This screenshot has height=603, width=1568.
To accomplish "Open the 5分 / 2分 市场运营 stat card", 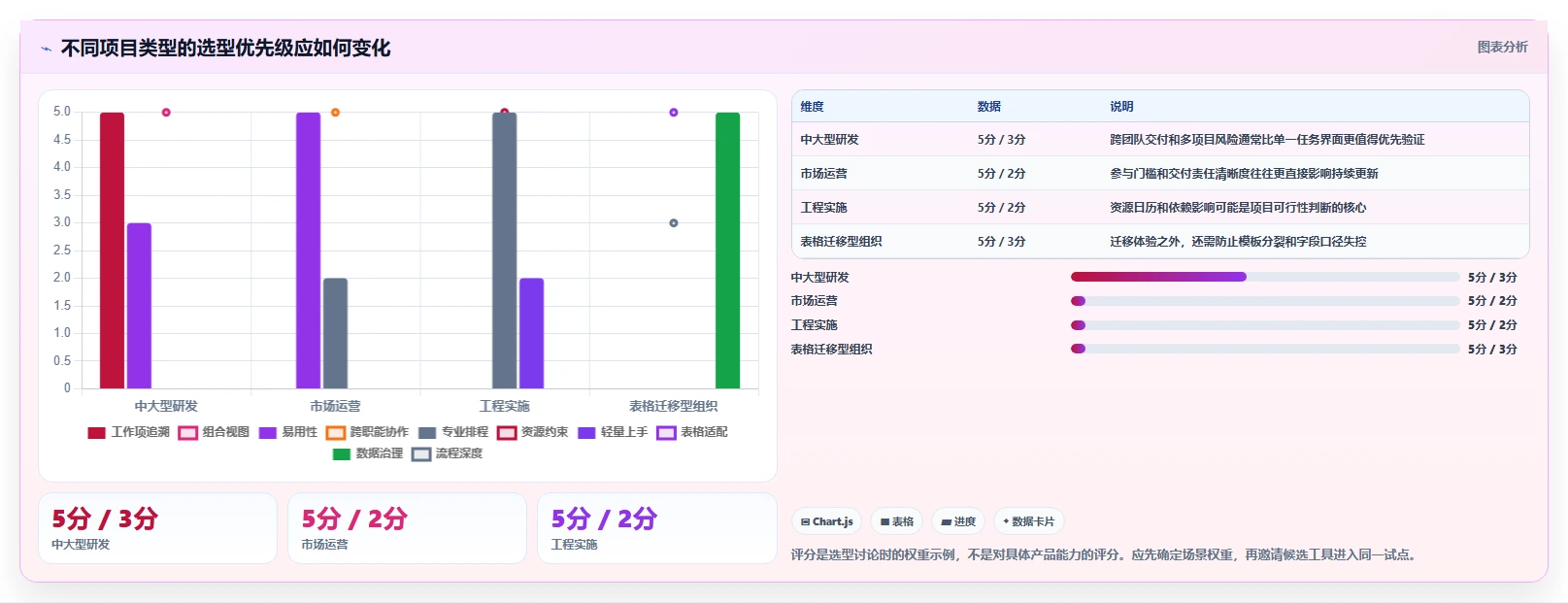I will pos(407,528).
